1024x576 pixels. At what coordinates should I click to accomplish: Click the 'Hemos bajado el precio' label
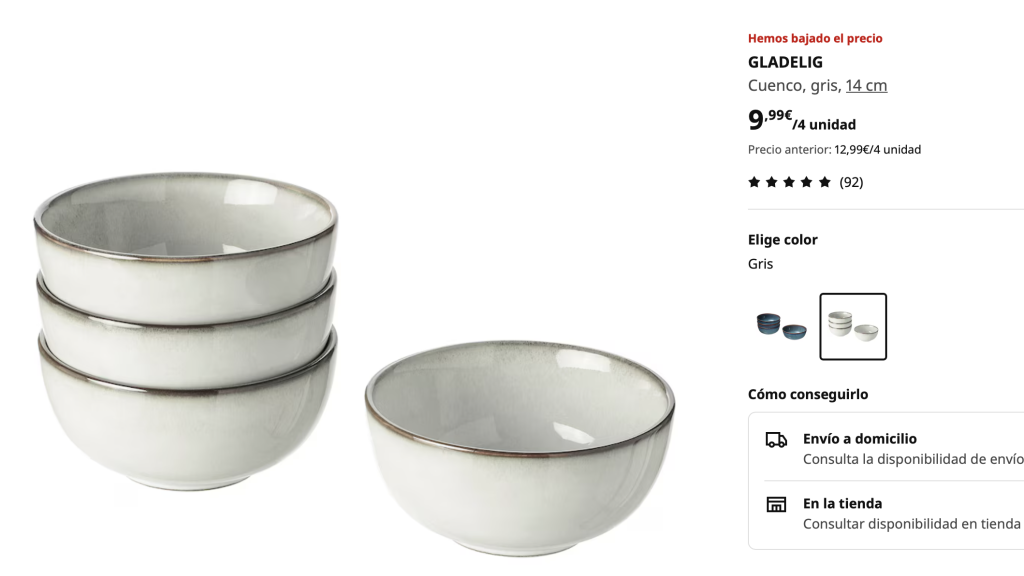point(815,39)
